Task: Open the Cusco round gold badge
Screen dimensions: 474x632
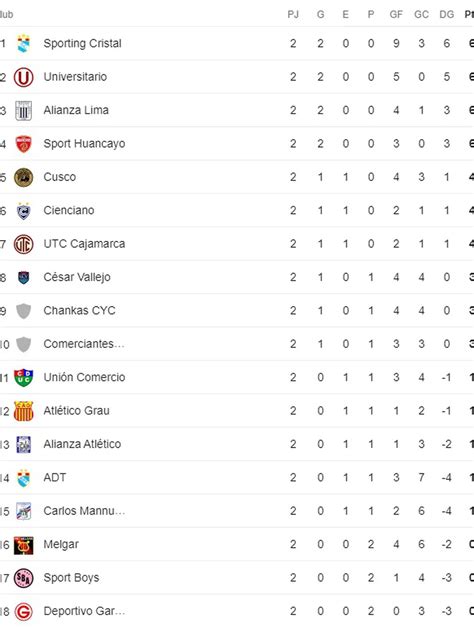Action: [23, 177]
